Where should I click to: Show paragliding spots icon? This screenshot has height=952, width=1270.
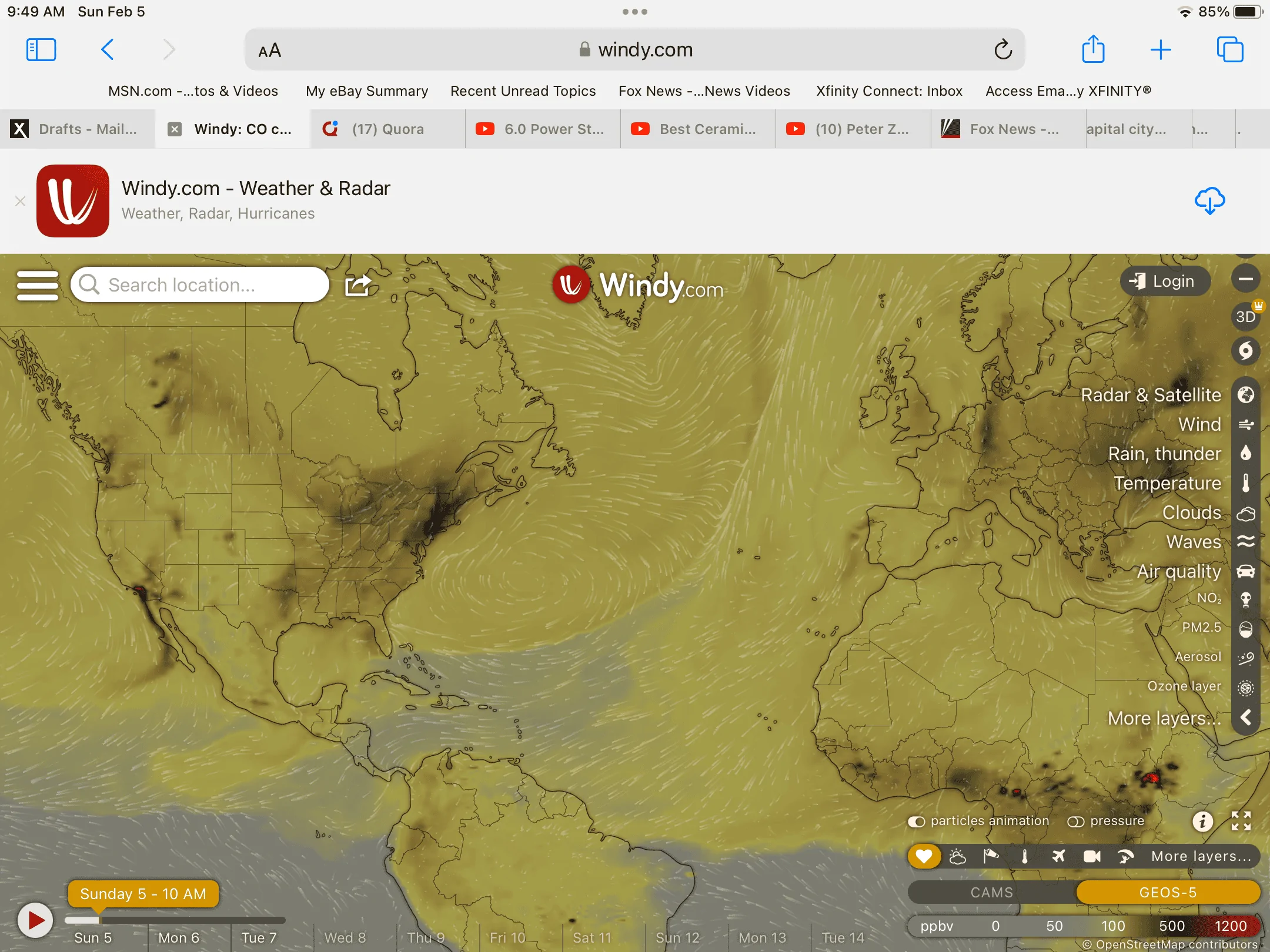[1125, 856]
